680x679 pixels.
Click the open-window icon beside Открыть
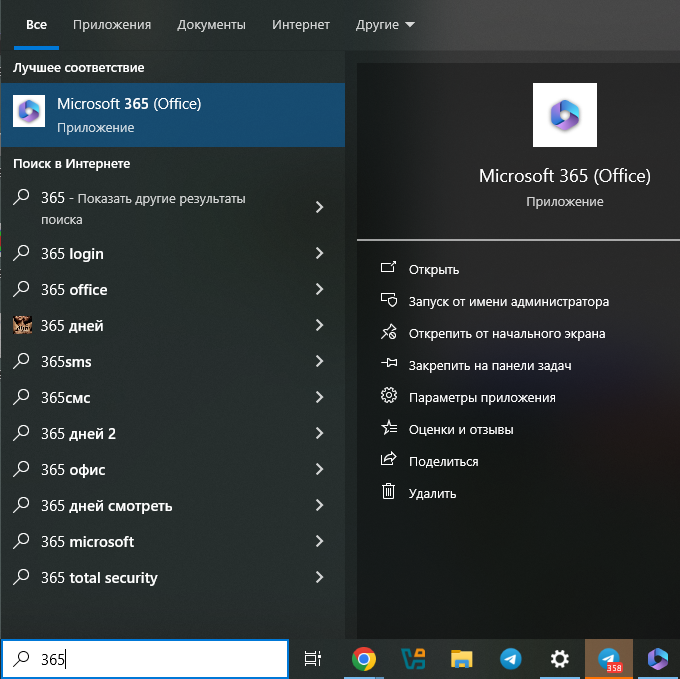coord(389,267)
